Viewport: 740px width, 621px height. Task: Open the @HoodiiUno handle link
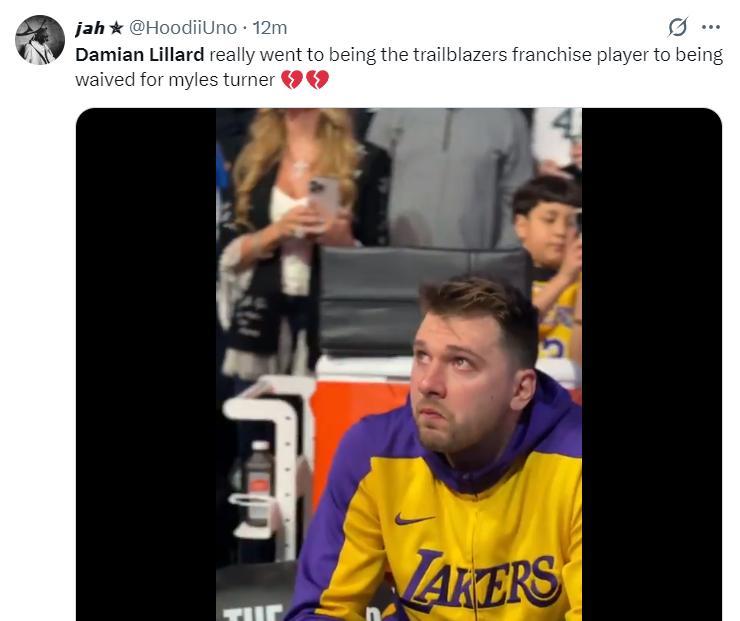click(x=185, y=28)
